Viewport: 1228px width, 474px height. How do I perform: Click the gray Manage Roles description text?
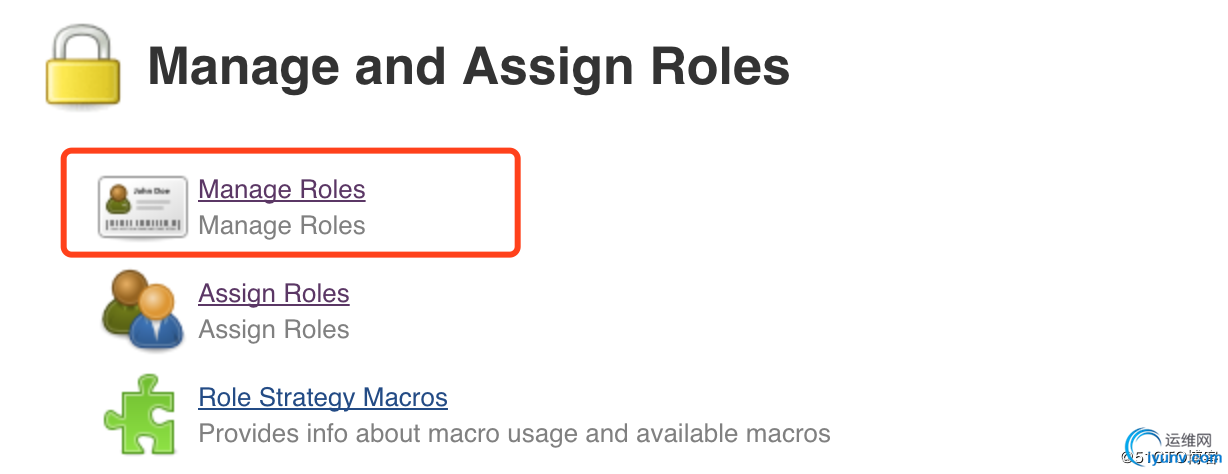pyautogui.click(x=282, y=225)
